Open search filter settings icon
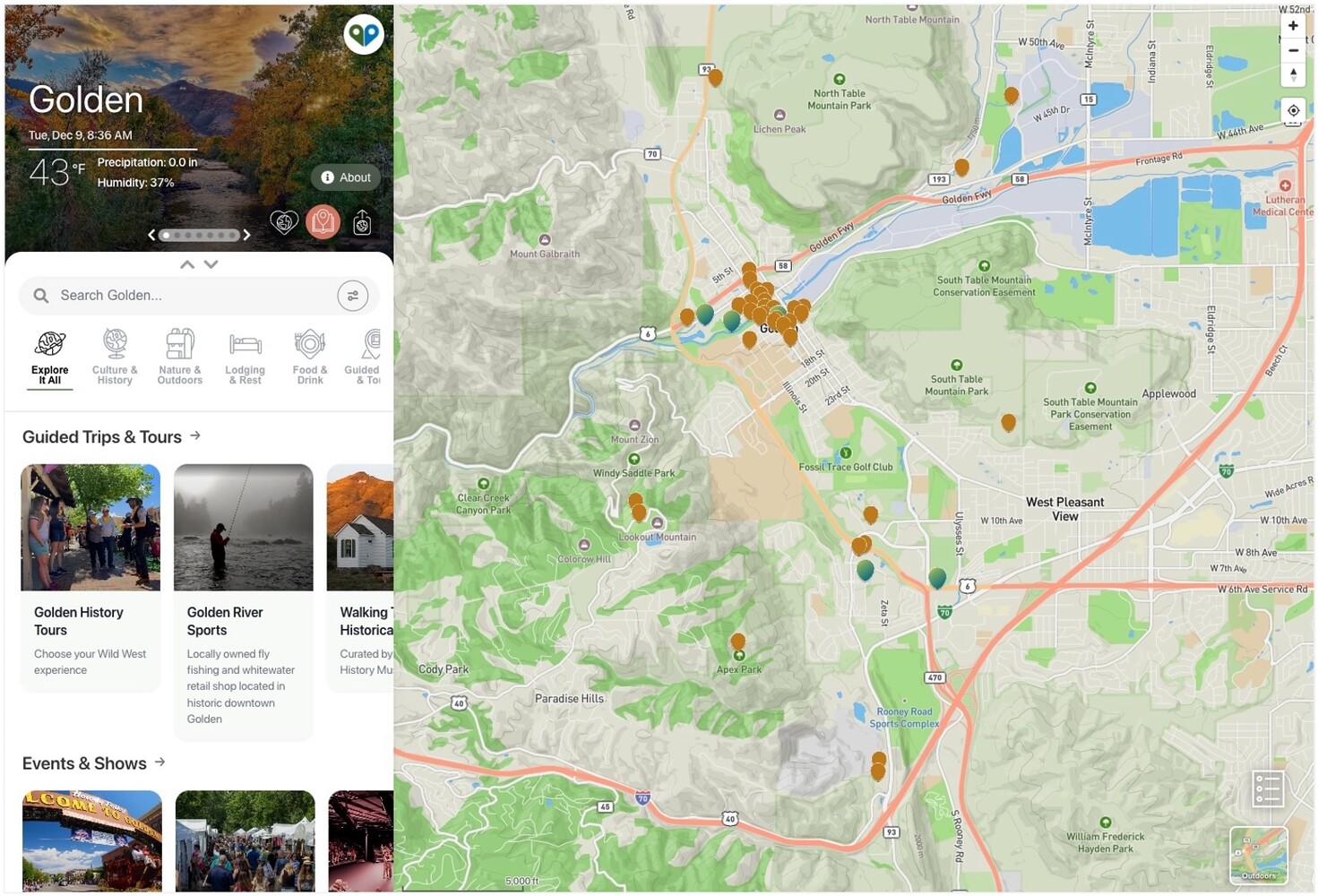This screenshot has height=896, width=1318. [x=353, y=296]
